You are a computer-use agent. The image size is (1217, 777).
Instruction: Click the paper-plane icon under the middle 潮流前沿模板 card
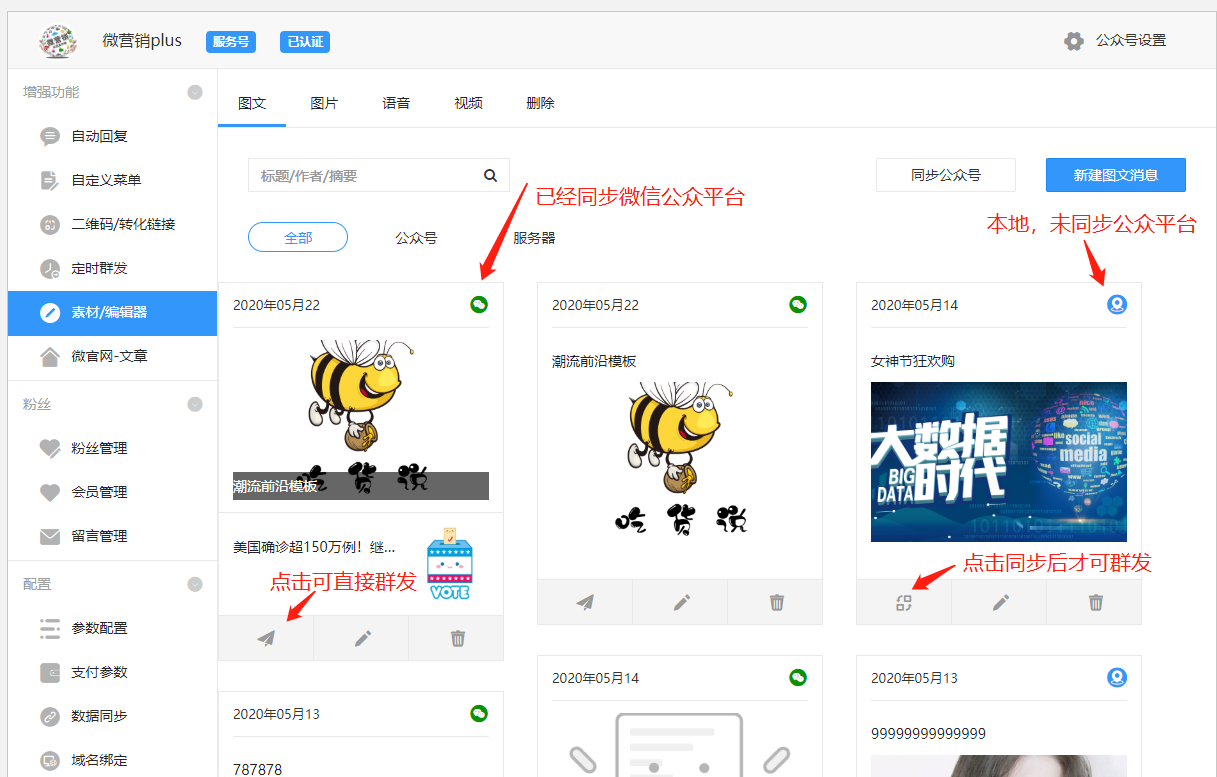pyautogui.click(x=585, y=602)
